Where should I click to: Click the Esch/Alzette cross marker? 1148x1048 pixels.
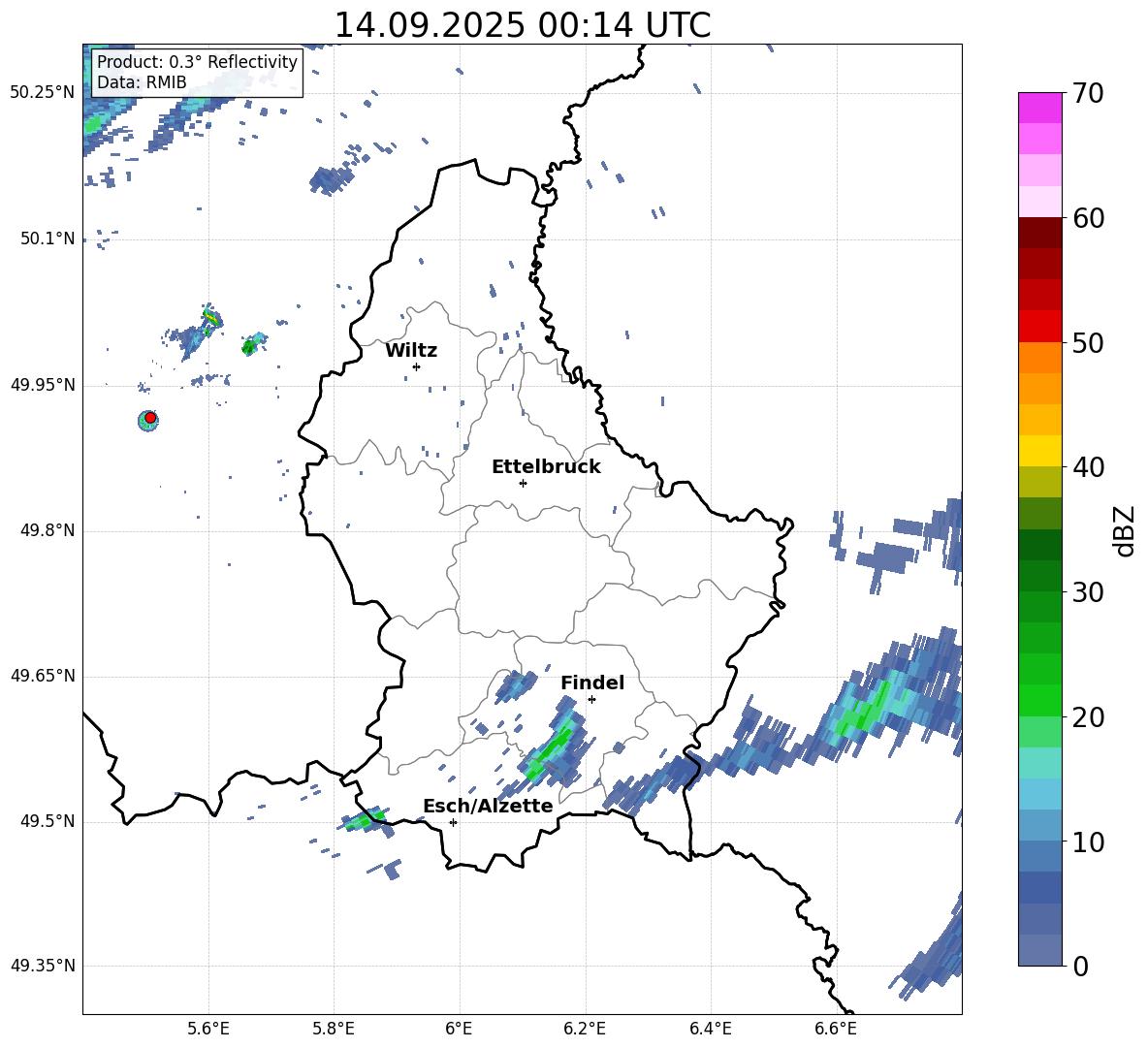pyautogui.click(x=453, y=822)
